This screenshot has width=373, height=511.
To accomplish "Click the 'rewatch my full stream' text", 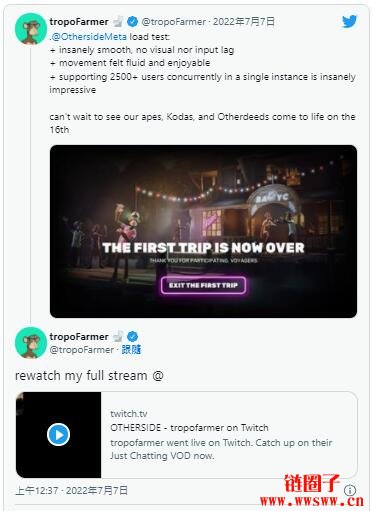I will 81,376.
